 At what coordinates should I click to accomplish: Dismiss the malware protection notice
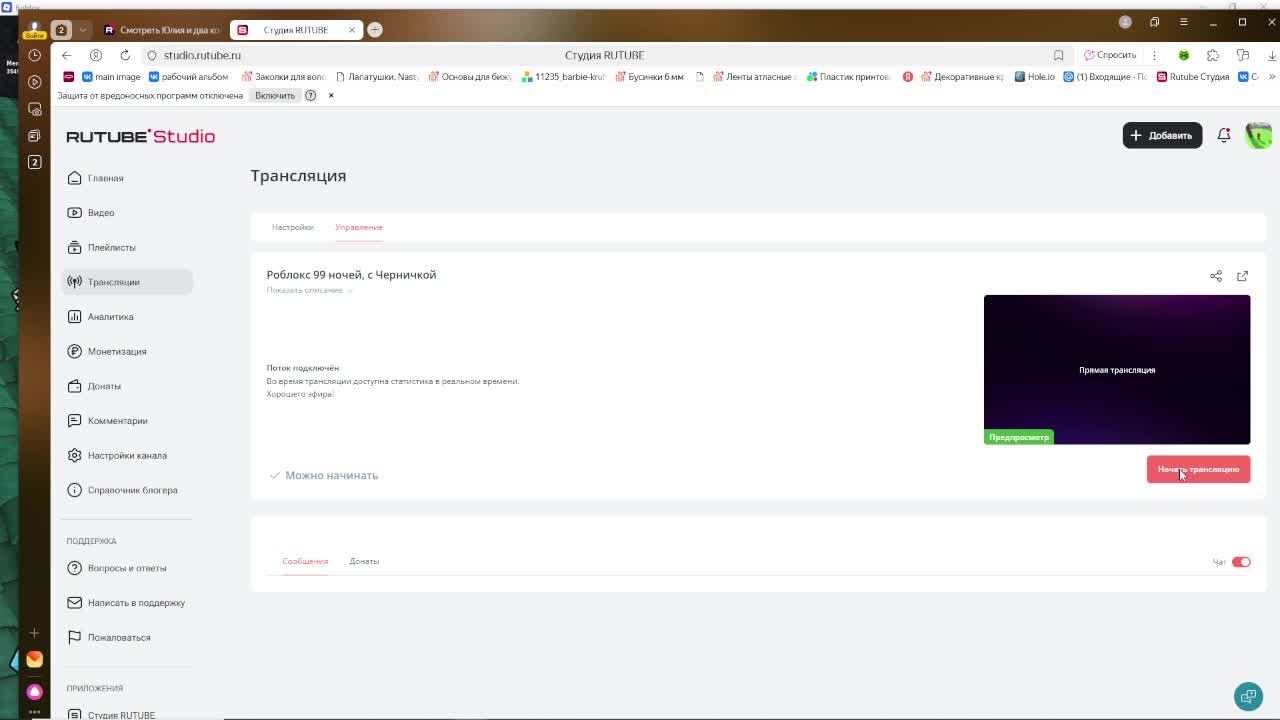(x=331, y=96)
